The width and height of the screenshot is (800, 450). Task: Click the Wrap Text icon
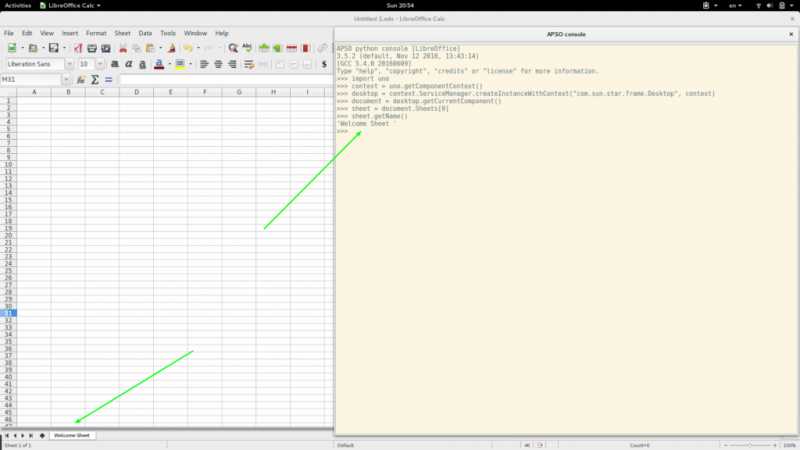click(249, 64)
